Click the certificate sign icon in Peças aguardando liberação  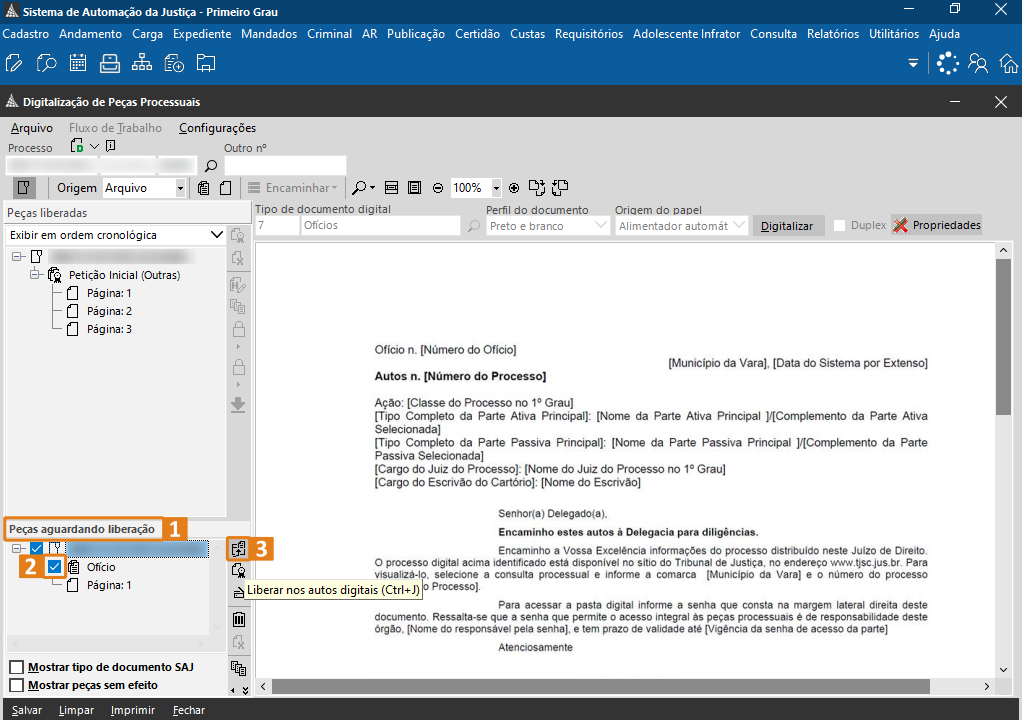click(239, 571)
